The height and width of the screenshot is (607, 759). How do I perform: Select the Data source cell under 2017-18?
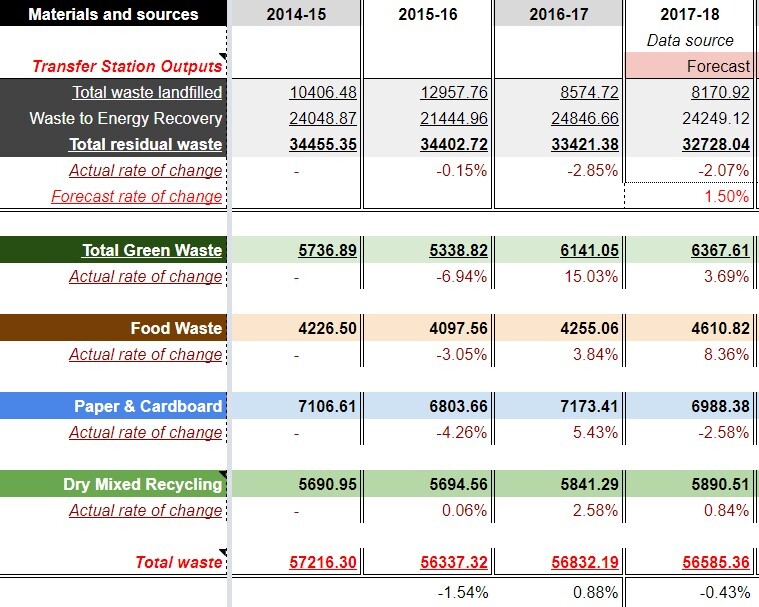pyautogui.click(x=690, y=40)
